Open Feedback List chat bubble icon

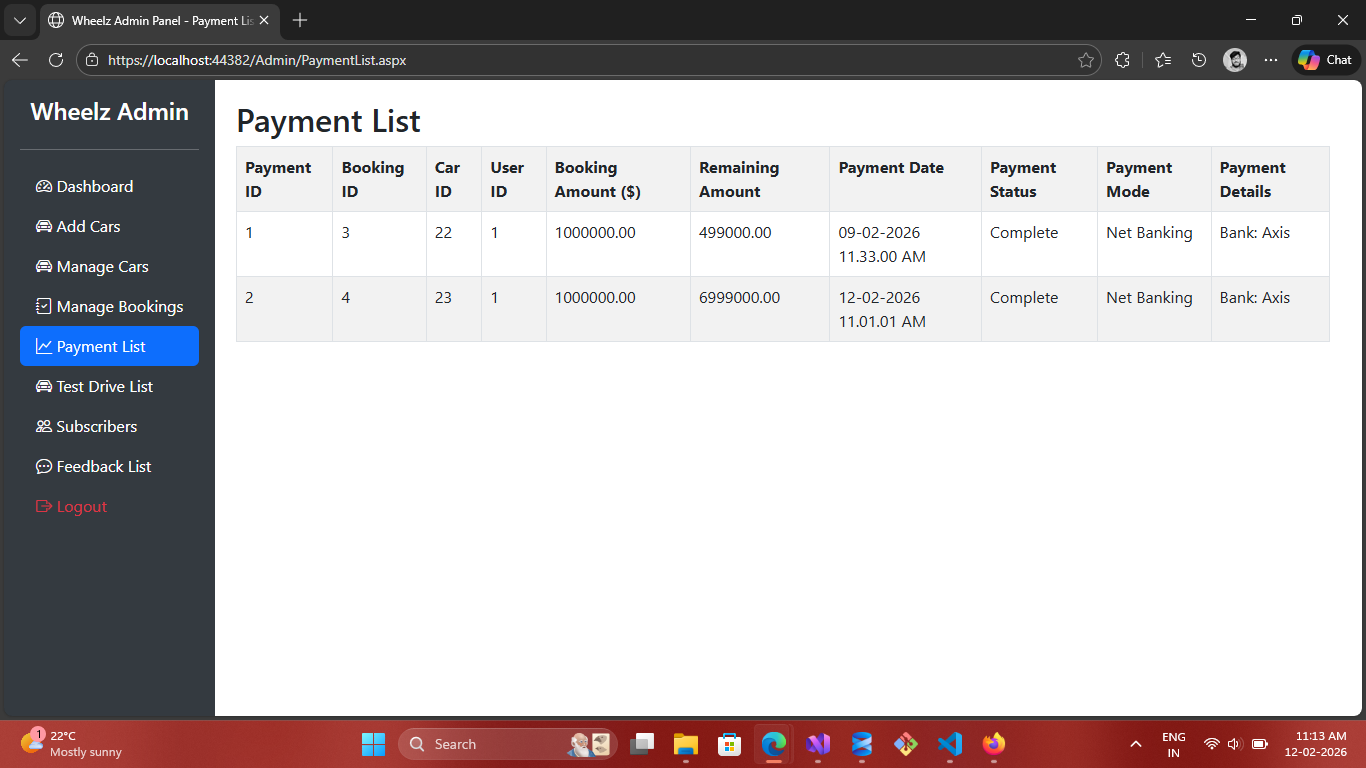click(x=44, y=467)
